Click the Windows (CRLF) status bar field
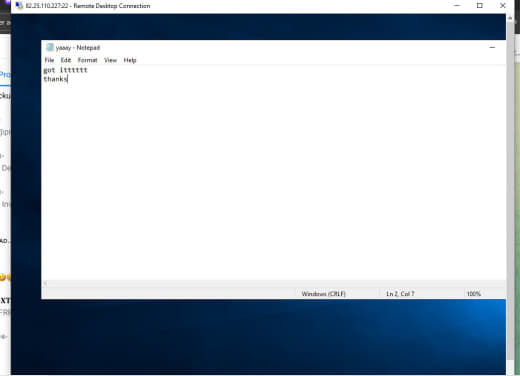 323,294
